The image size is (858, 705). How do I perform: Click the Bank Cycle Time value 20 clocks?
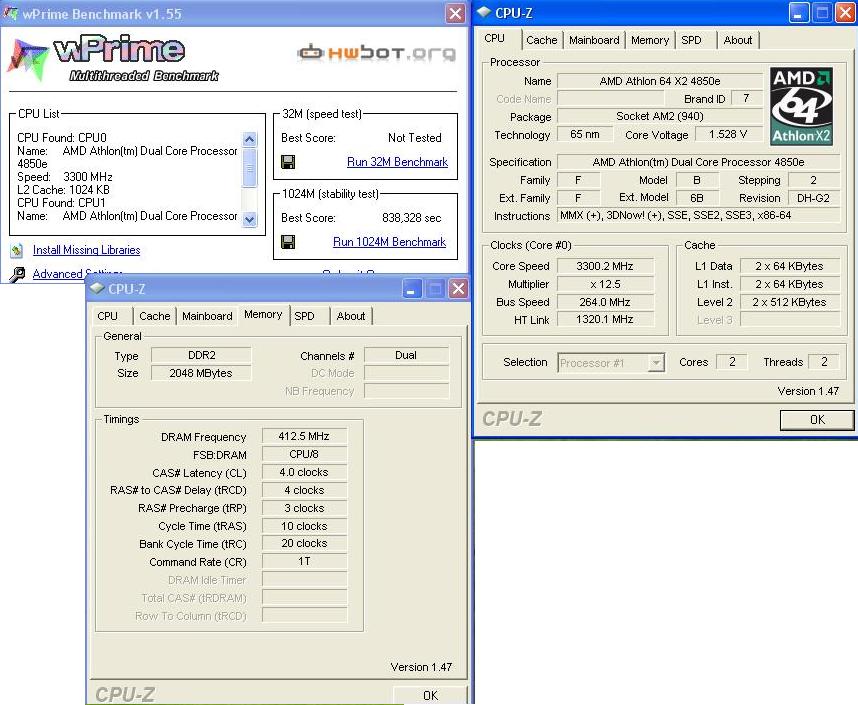[304, 543]
